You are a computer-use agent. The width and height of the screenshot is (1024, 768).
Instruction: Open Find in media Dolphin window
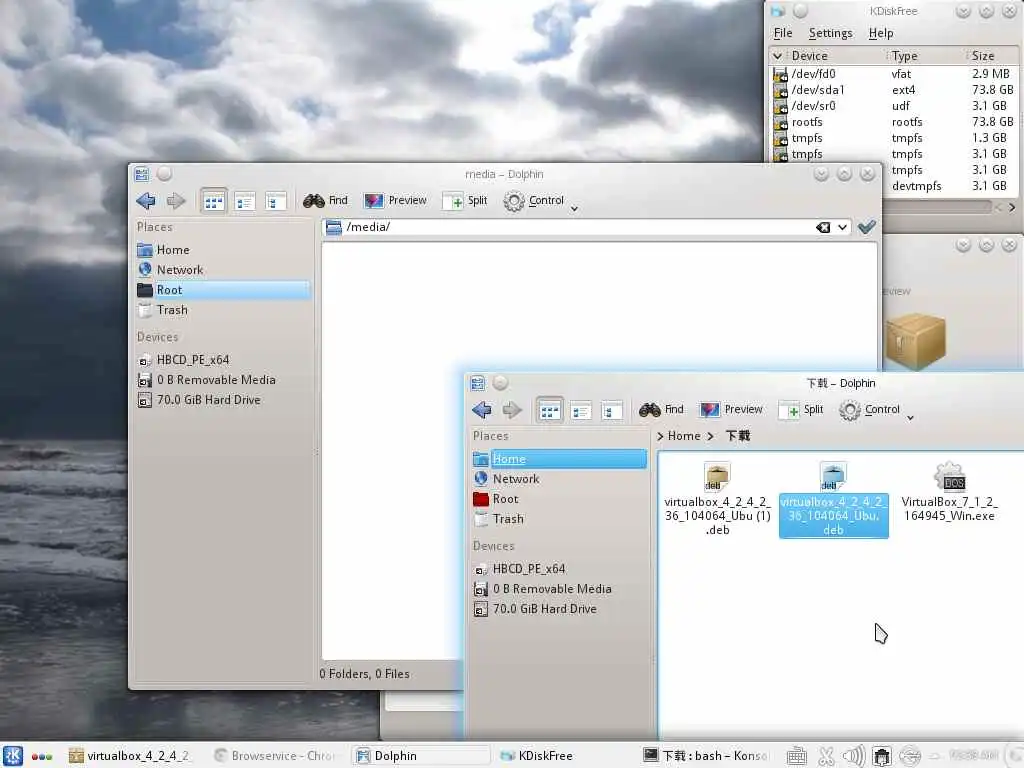[x=325, y=200]
